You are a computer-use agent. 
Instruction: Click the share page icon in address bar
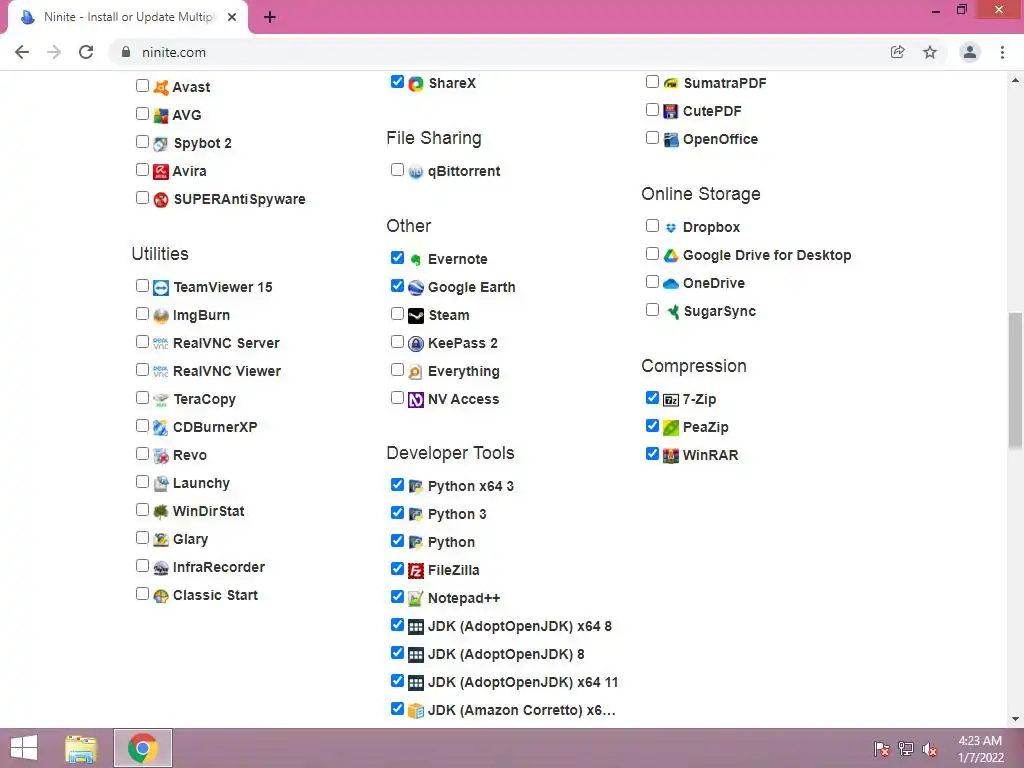point(897,52)
